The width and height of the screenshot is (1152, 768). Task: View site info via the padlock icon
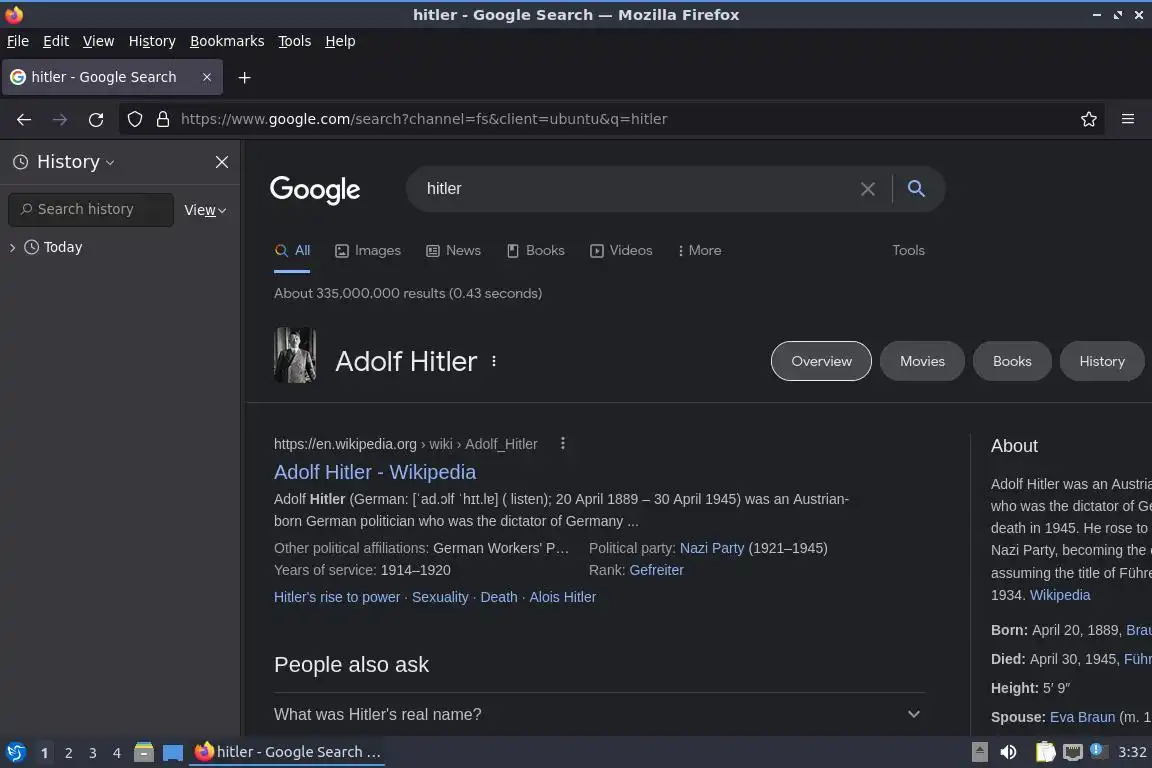163,119
